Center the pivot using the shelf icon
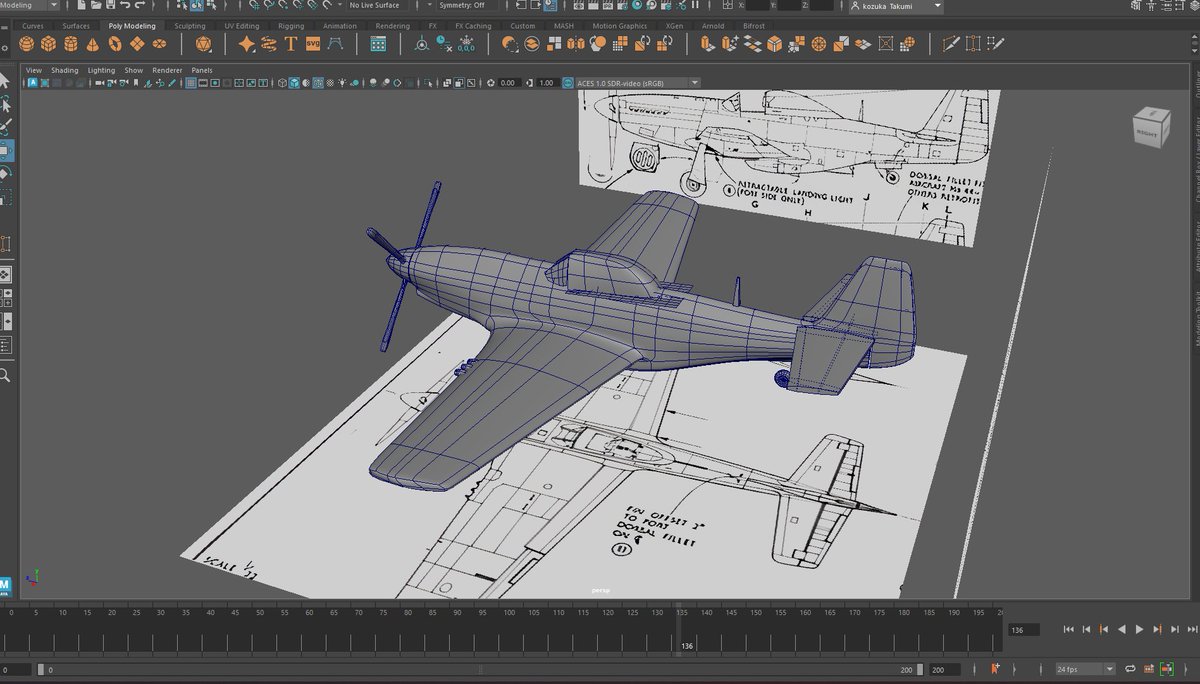 click(x=422, y=44)
